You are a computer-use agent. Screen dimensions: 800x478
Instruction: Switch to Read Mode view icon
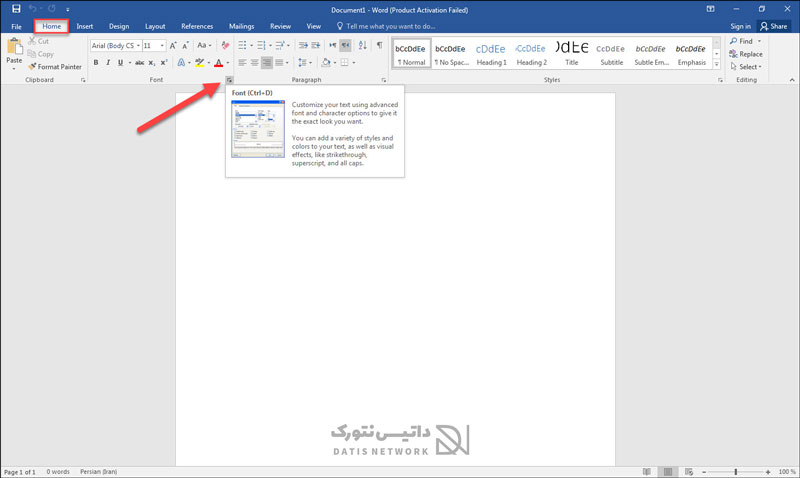[647, 472]
